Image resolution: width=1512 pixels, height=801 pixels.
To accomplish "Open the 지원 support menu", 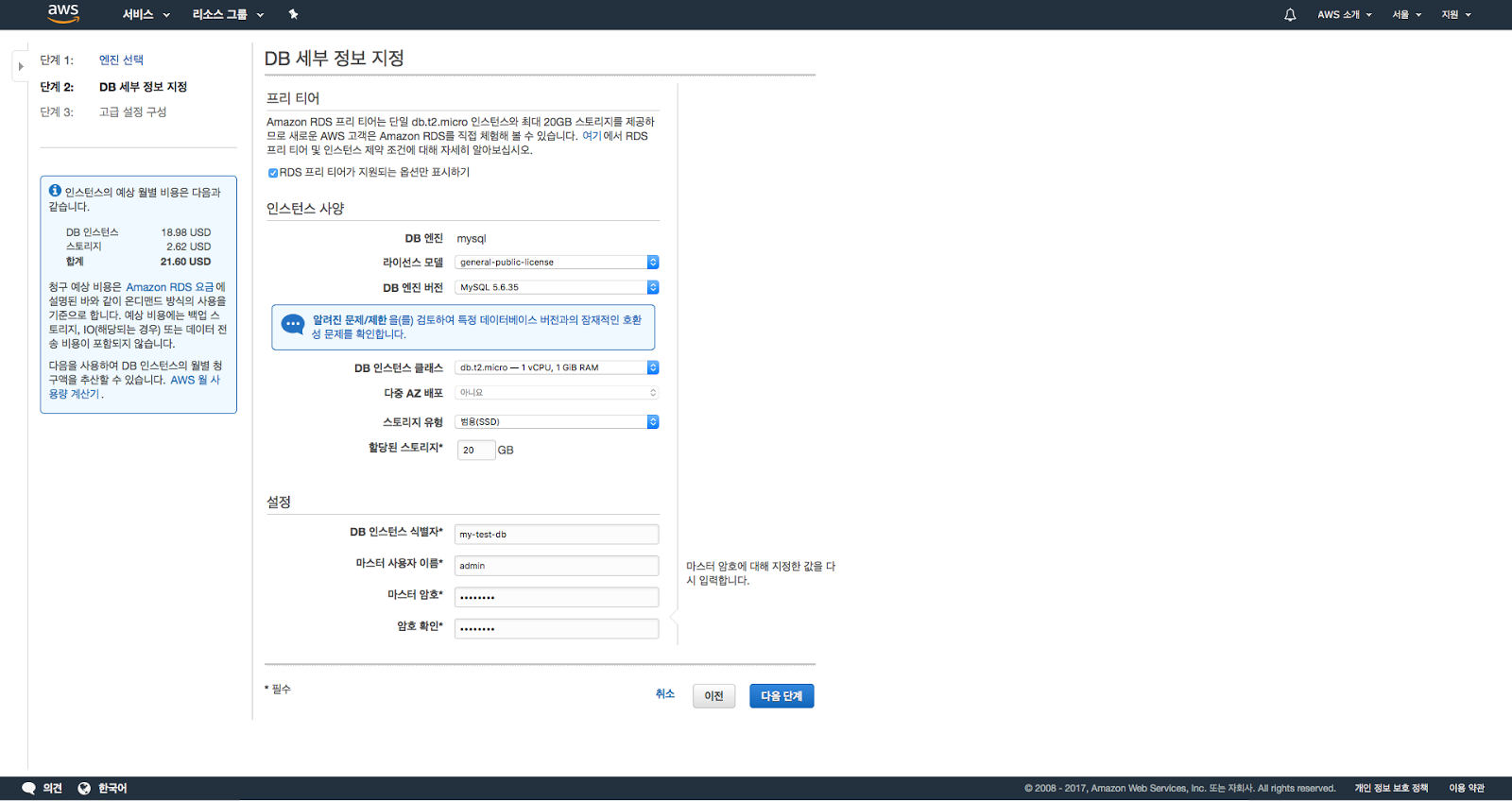I will pyautogui.click(x=1456, y=15).
